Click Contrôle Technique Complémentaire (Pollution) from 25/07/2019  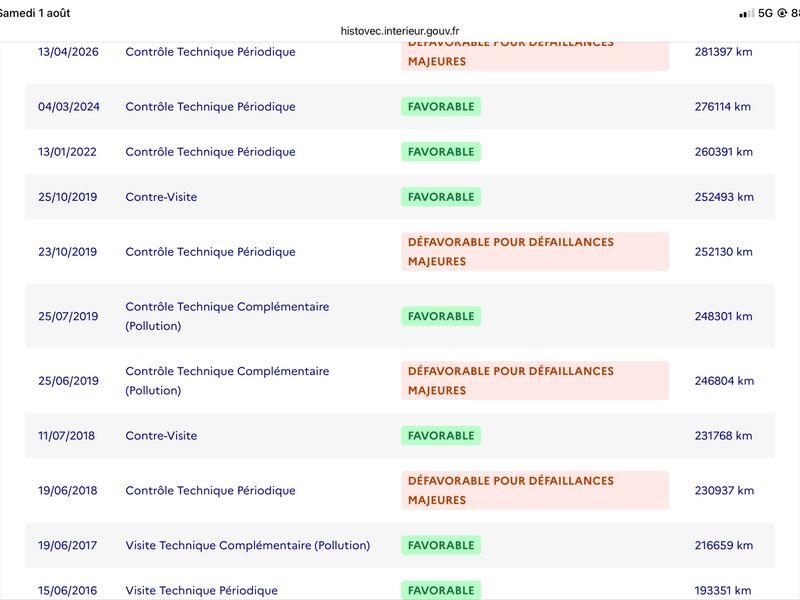[x=227, y=316]
